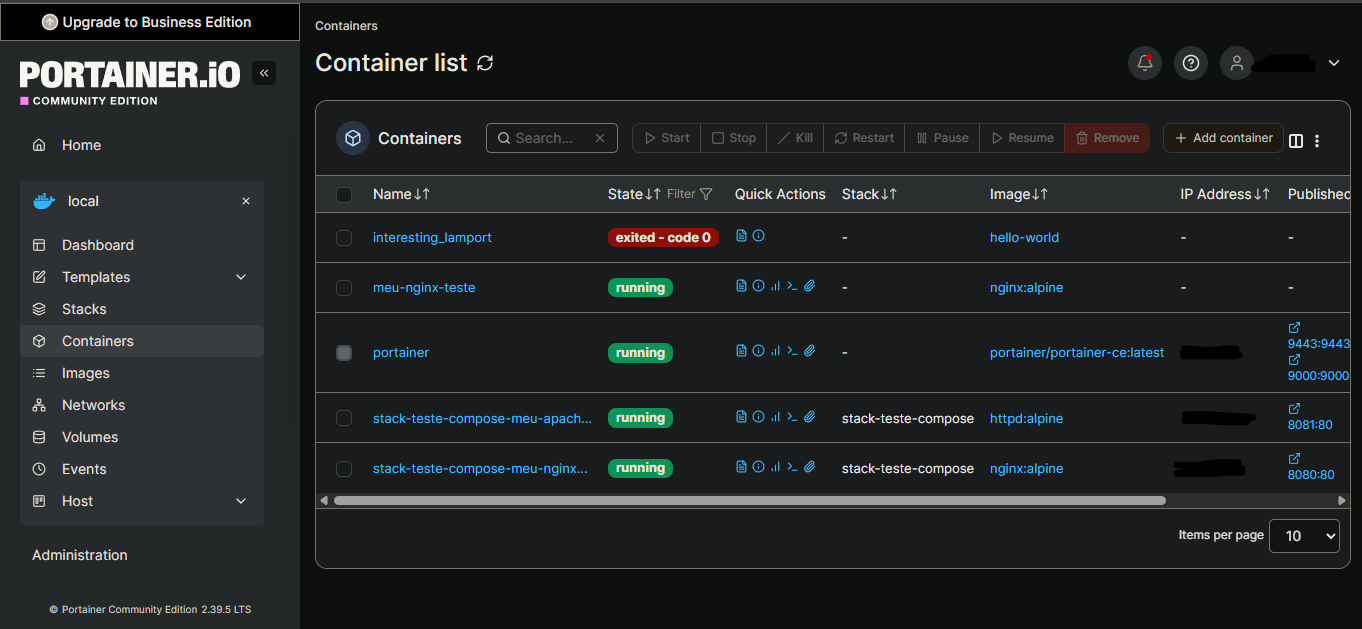Screen dimensions: 1362x629
Task: Inspect the stack-teste-compose-meu-nginx container
Action: (x=758, y=467)
